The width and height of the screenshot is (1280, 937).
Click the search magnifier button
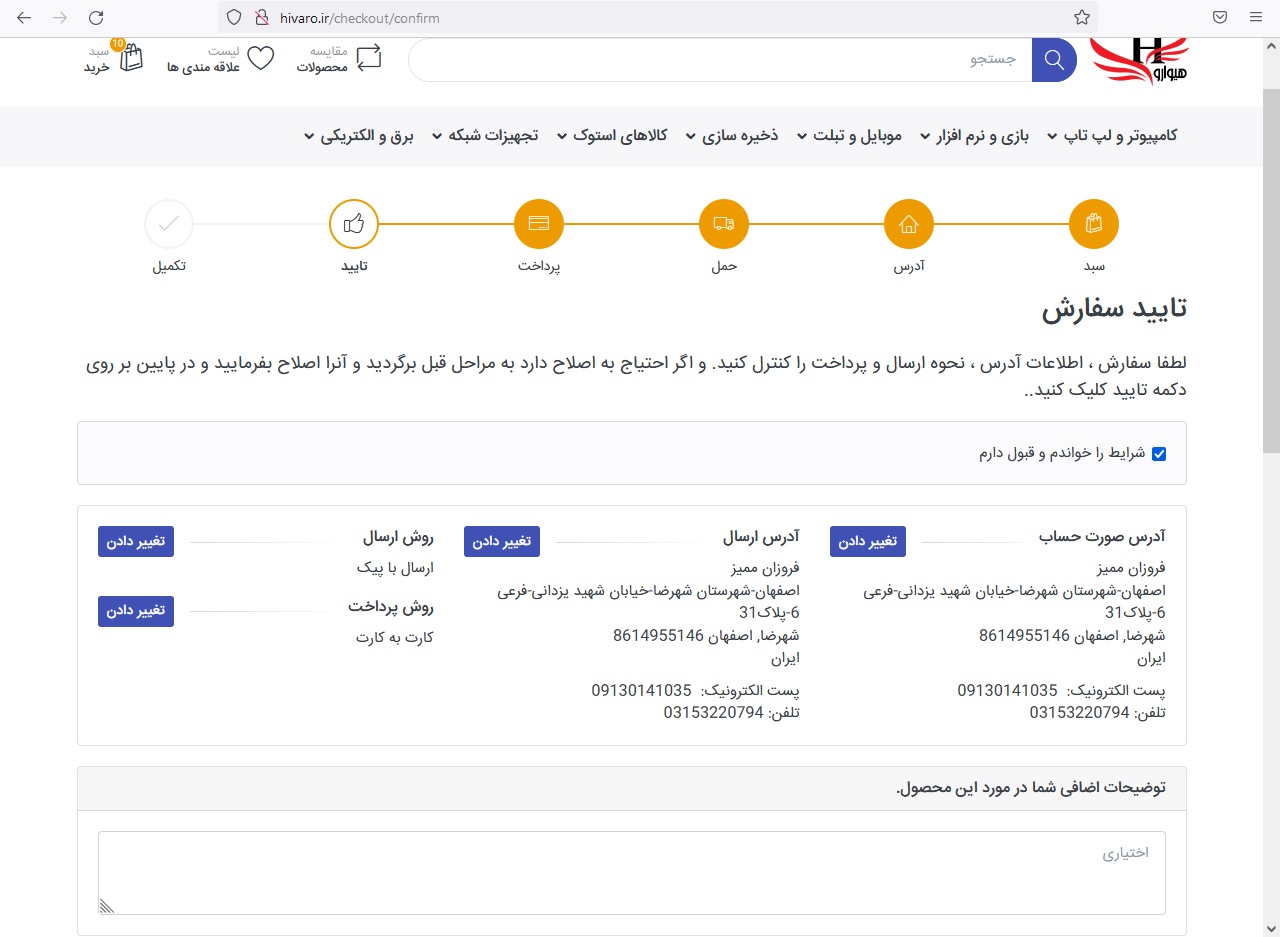[1054, 60]
